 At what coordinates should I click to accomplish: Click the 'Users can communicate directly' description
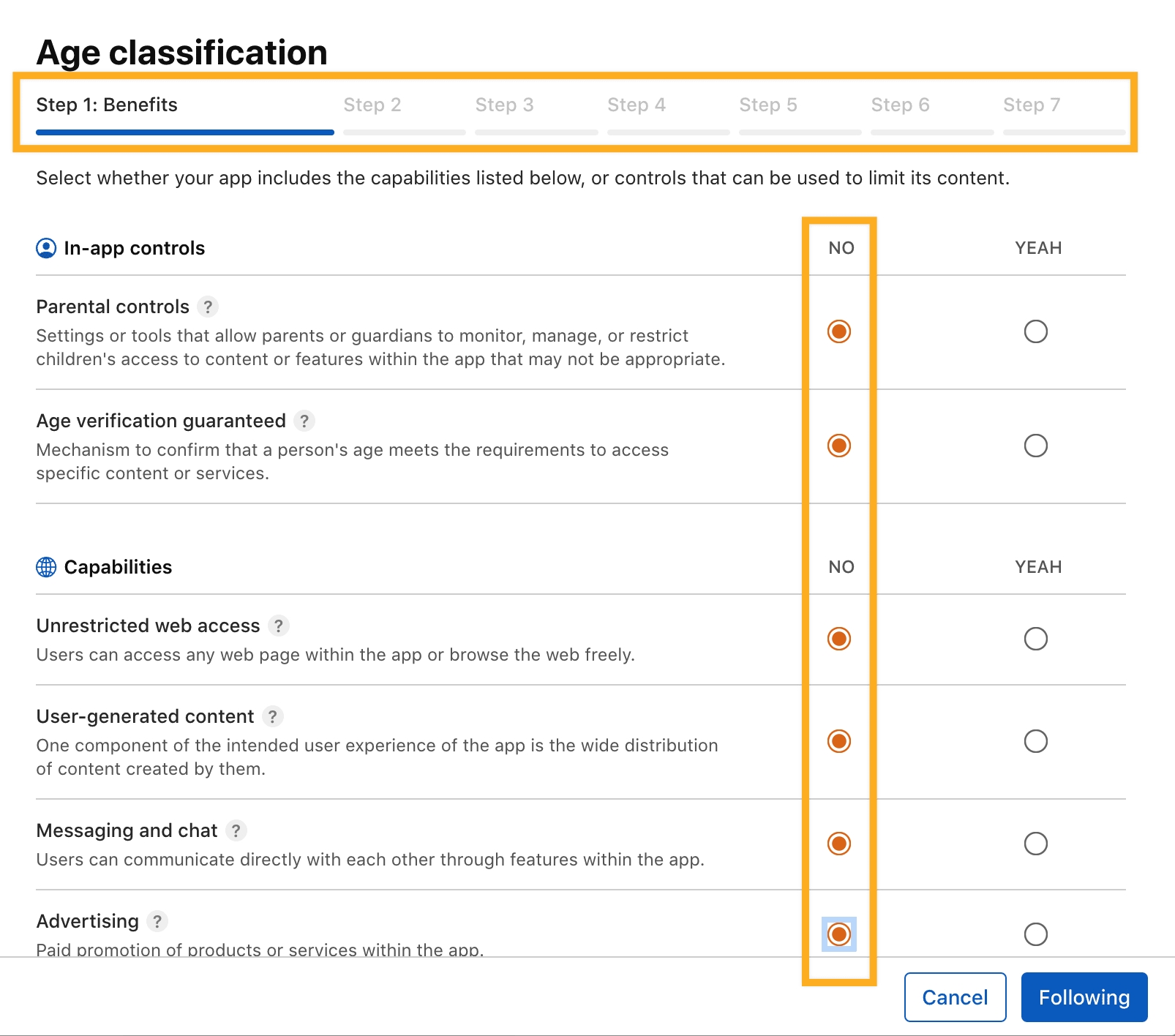370,860
